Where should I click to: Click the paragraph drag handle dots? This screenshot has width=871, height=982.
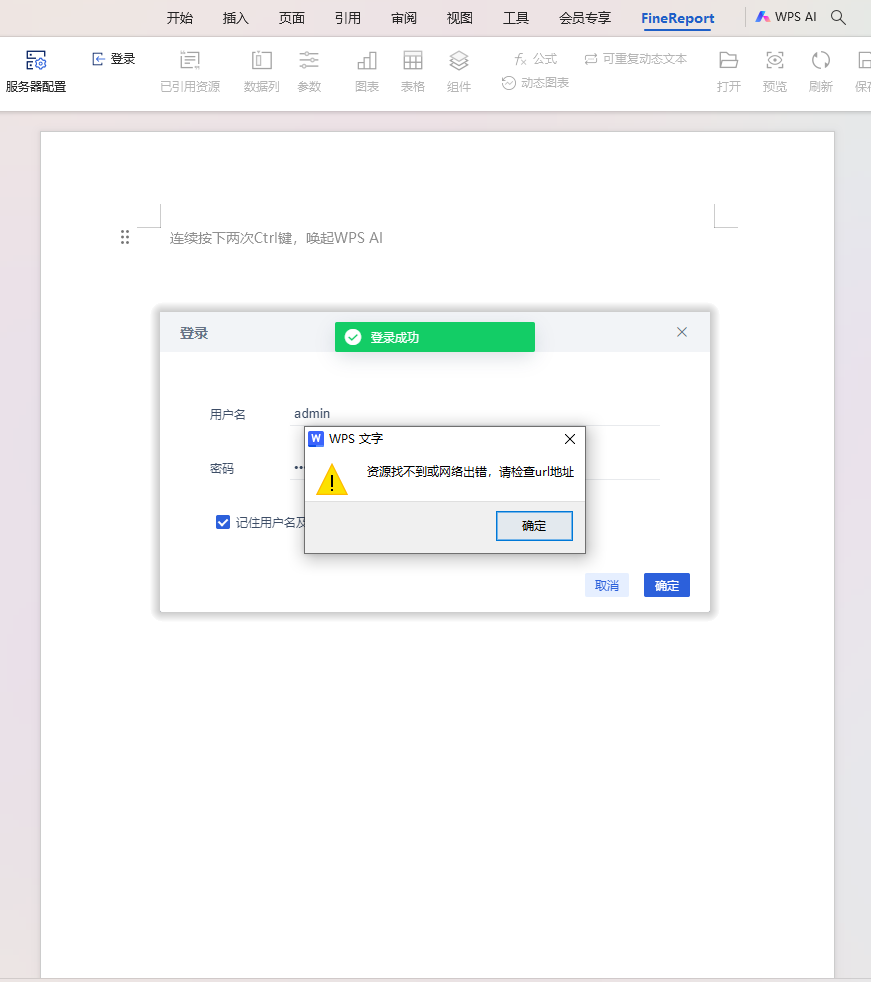[x=125, y=237]
